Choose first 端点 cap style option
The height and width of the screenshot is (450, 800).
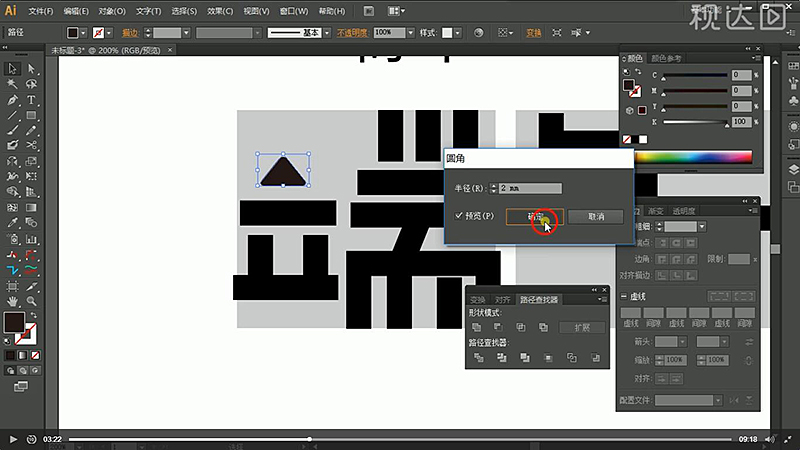coord(662,243)
